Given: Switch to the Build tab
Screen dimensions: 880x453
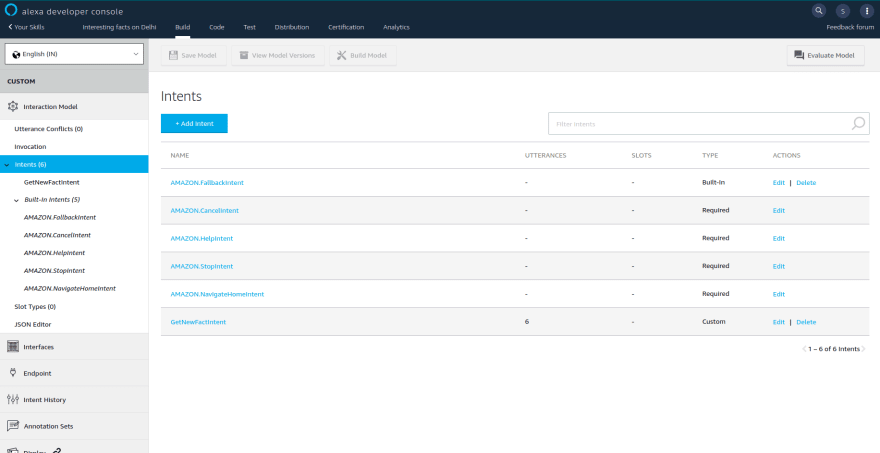Looking at the screenshot, I should point(182,27).
